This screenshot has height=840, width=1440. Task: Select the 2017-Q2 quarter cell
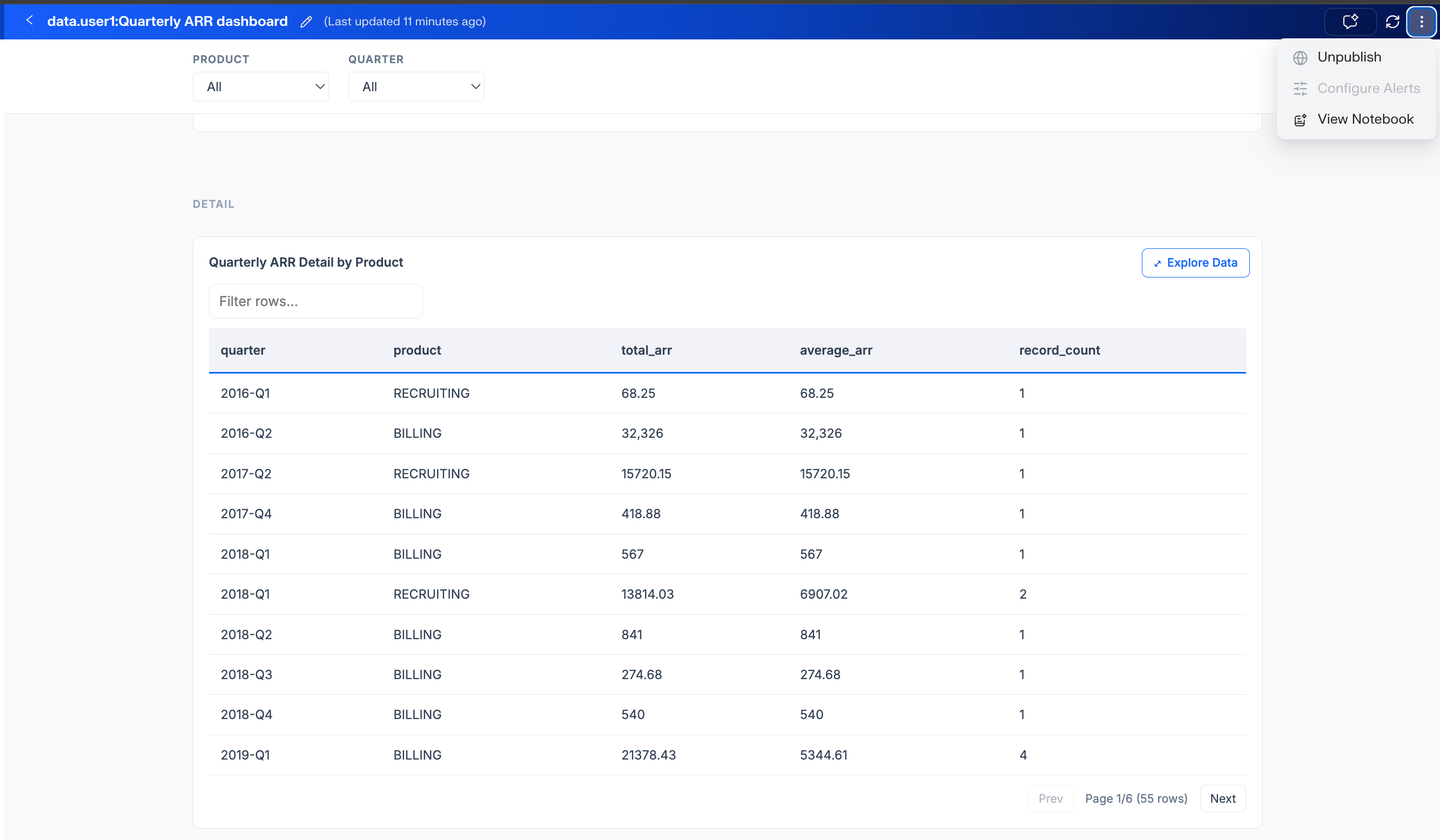[246, 474]
